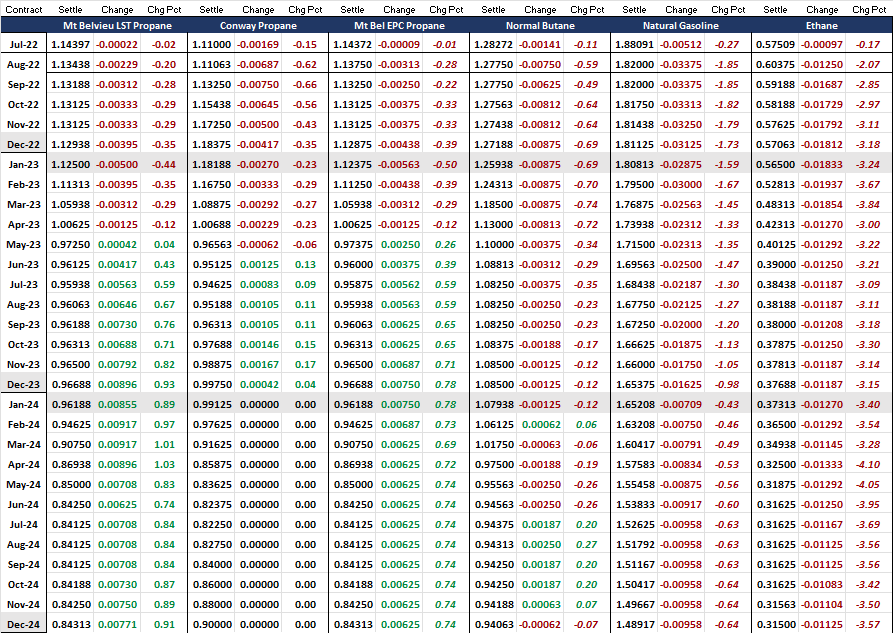
Task: Select LST Propane Jan-23 change -0.00500
Action: pos(117,165)
